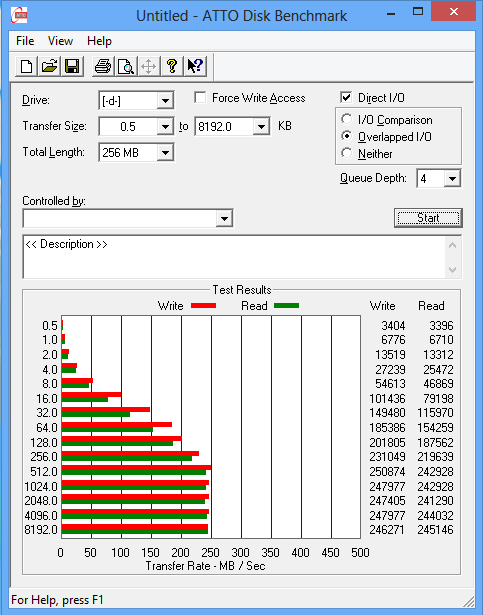Screen dimensions: 483x615
Task: Expand the Transfer Size start dropdown
Action: 165,127
